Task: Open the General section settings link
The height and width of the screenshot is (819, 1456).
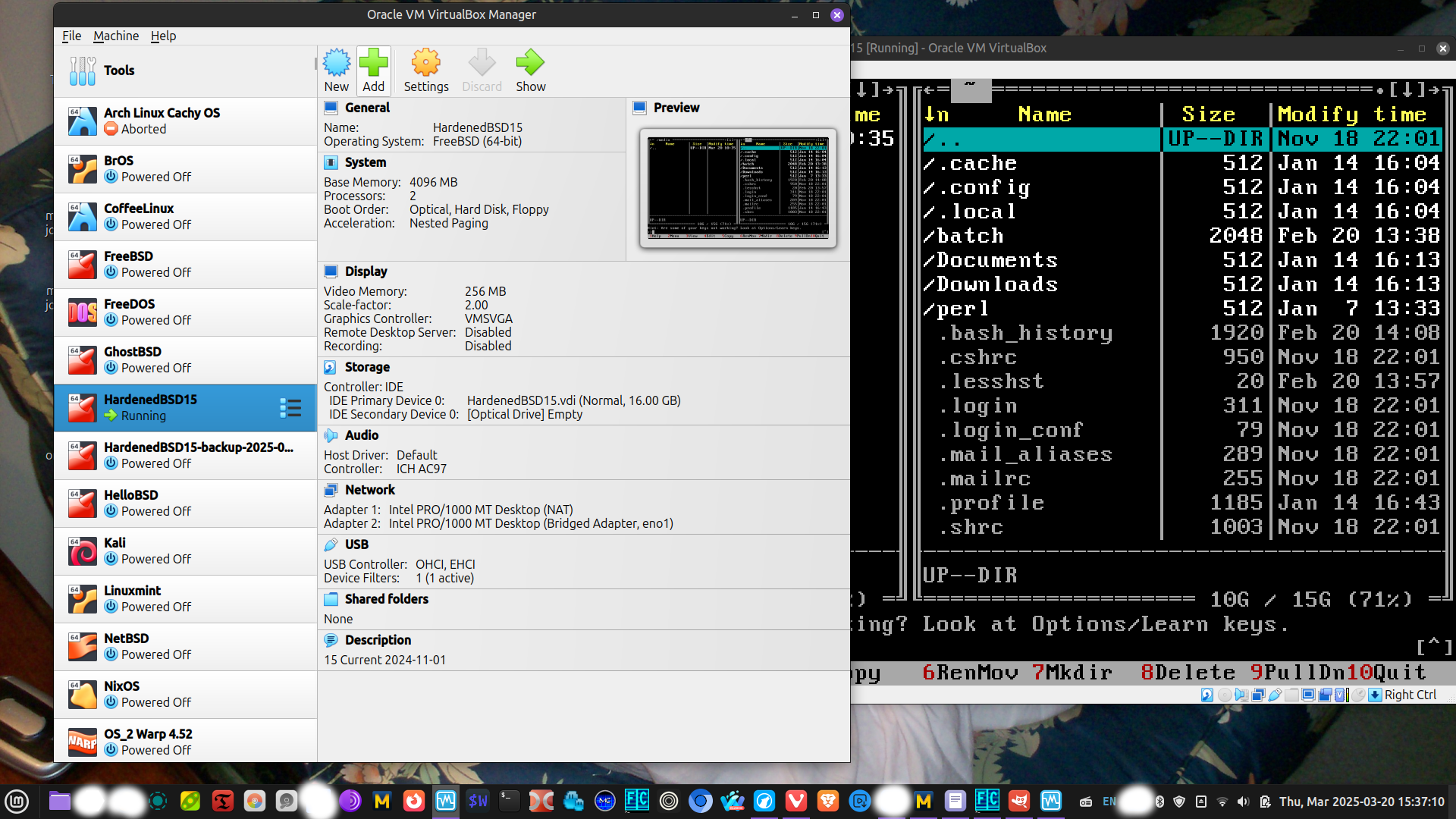Action: [x=367, y=108]
